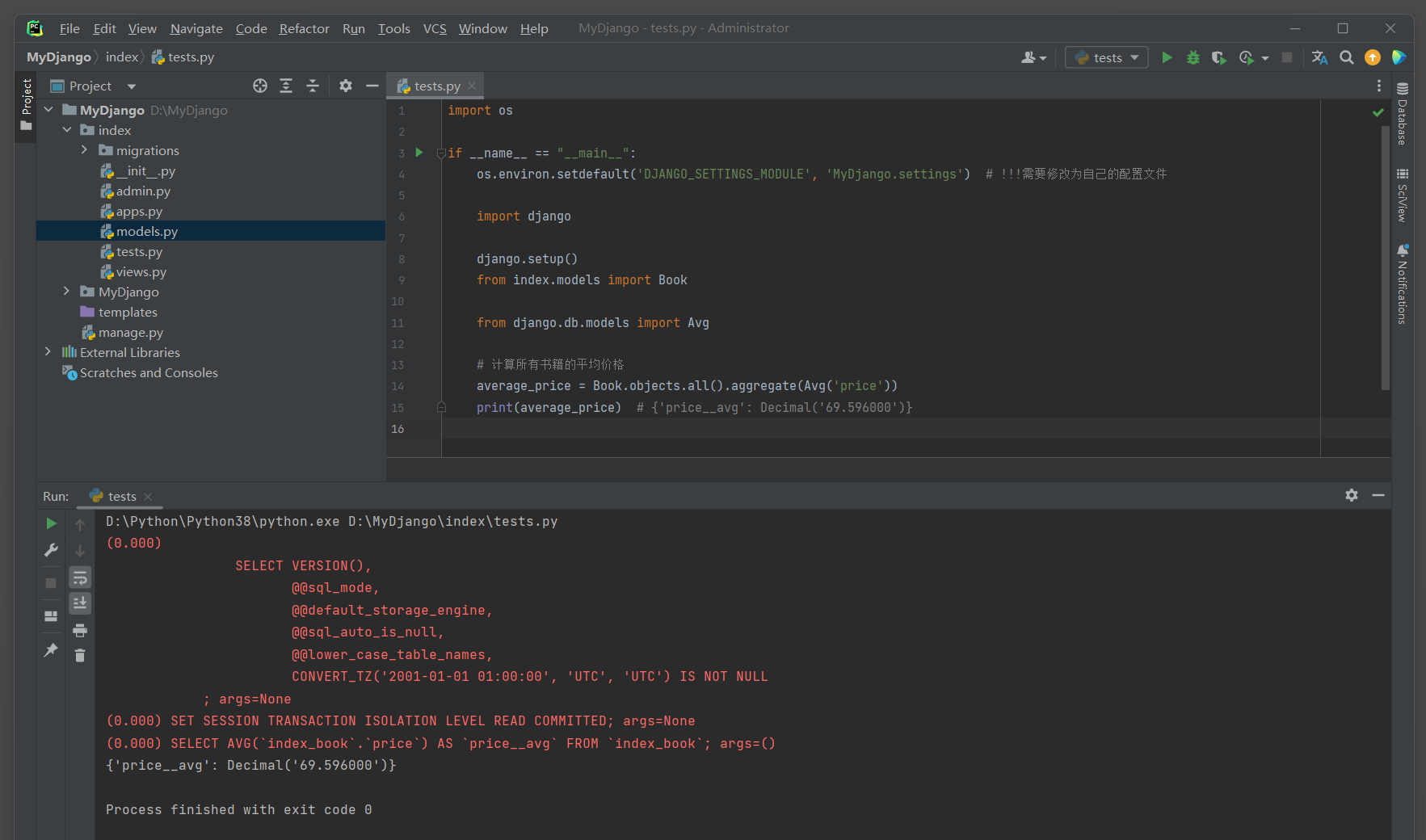
Task: Run tests with coverage icon
Action: 1218,57
